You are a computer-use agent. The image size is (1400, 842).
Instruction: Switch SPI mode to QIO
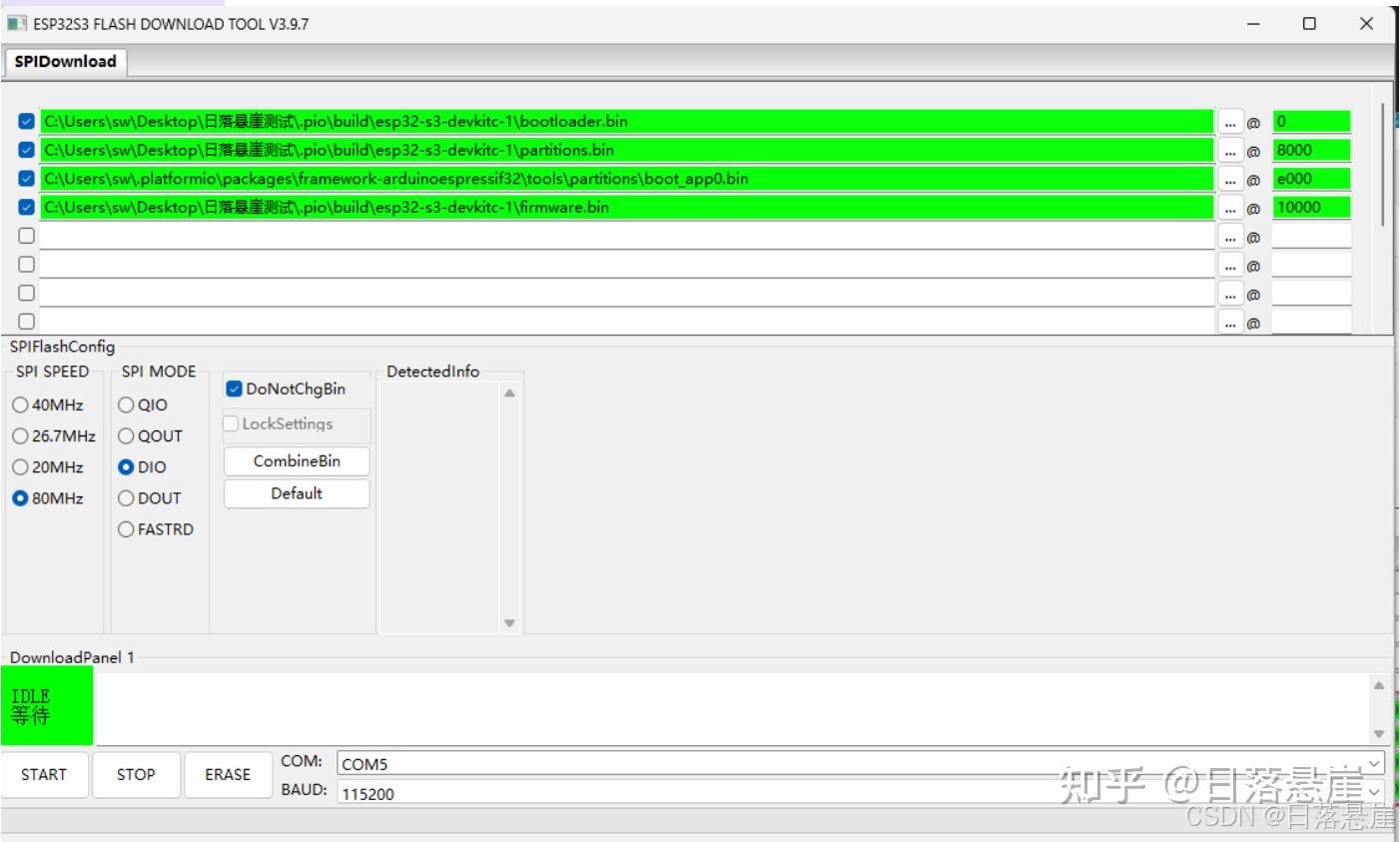pos(126,405)
